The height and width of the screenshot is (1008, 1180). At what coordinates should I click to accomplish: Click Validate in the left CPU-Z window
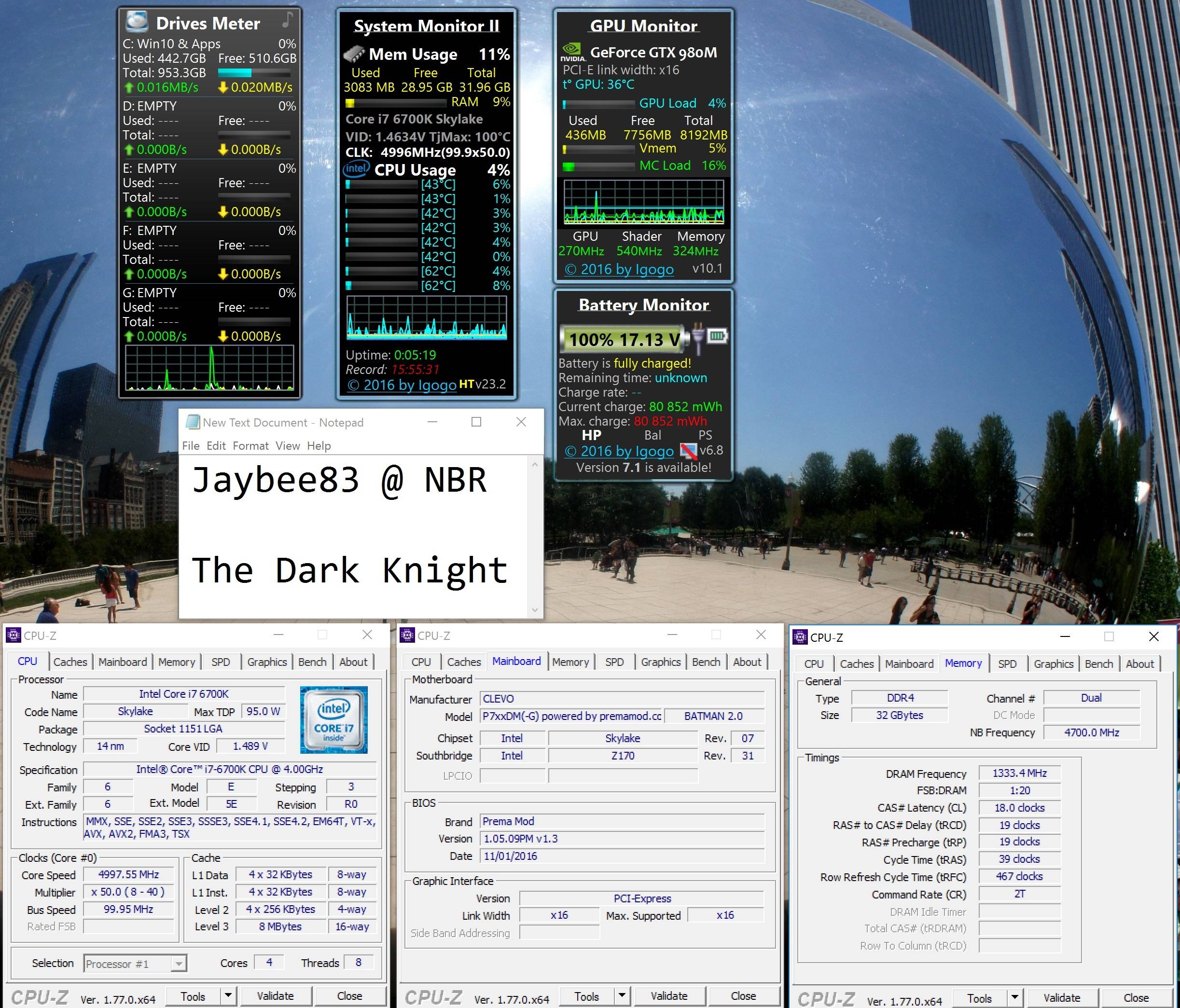[275, 995]
